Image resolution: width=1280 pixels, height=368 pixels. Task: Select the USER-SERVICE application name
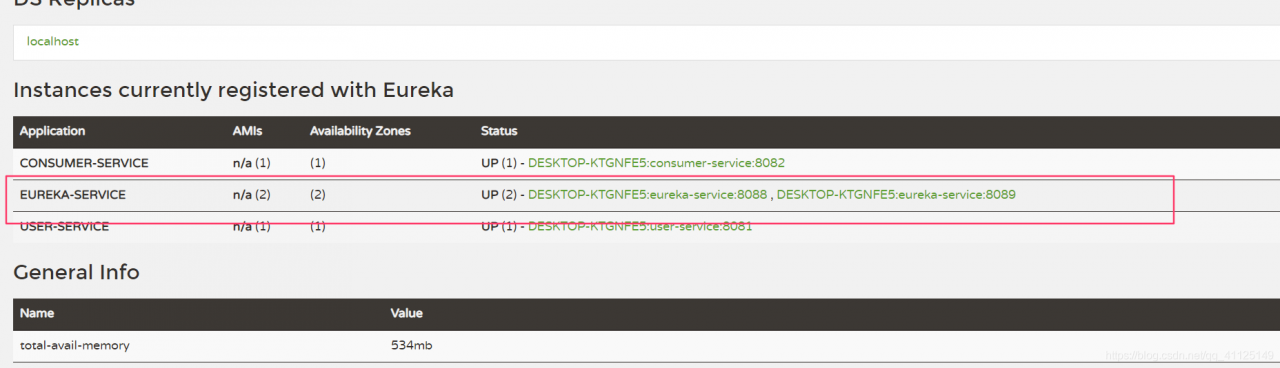[65, 227]
